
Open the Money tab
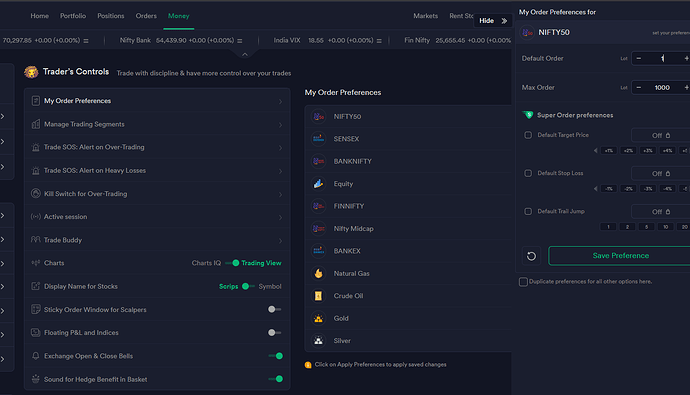click(179, 16)
